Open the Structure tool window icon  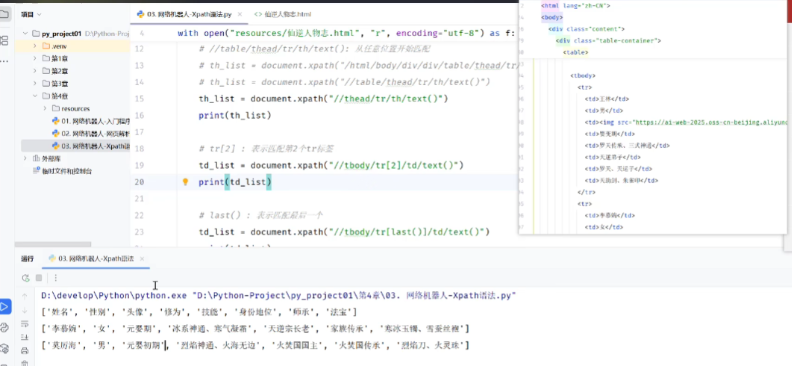pyautogui.click(x=4, y=40)
